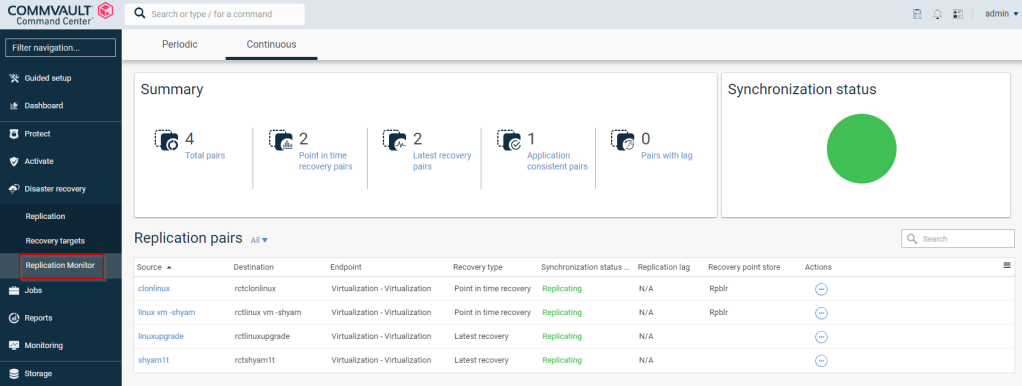Click the Application consistent pairs icon
The height and width of the screenshot is (386, 1022).
pos(509,140)
